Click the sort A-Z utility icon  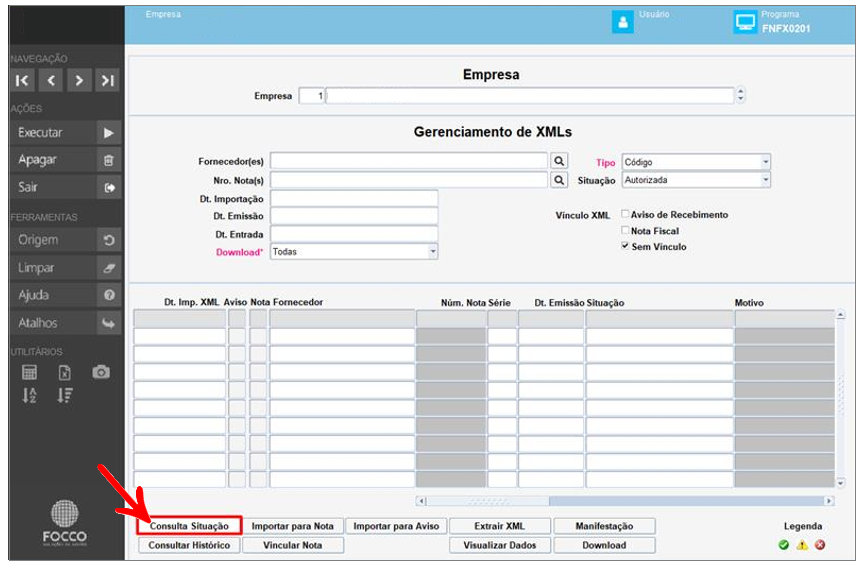coord(30,395)
